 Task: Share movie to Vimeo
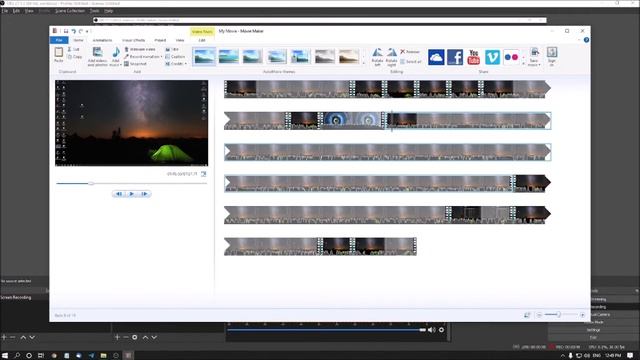click(x=492, y=57)
